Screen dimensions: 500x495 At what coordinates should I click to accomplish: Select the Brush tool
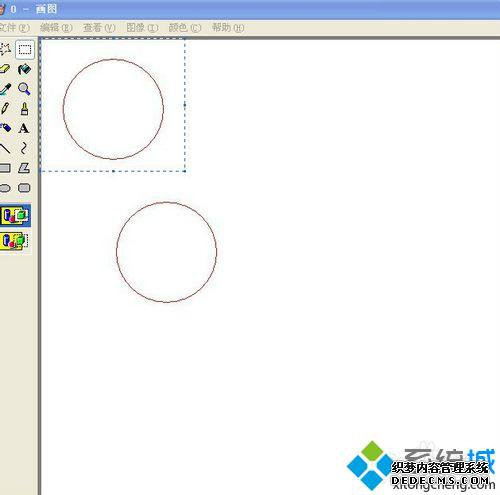[x=24, y=109]
